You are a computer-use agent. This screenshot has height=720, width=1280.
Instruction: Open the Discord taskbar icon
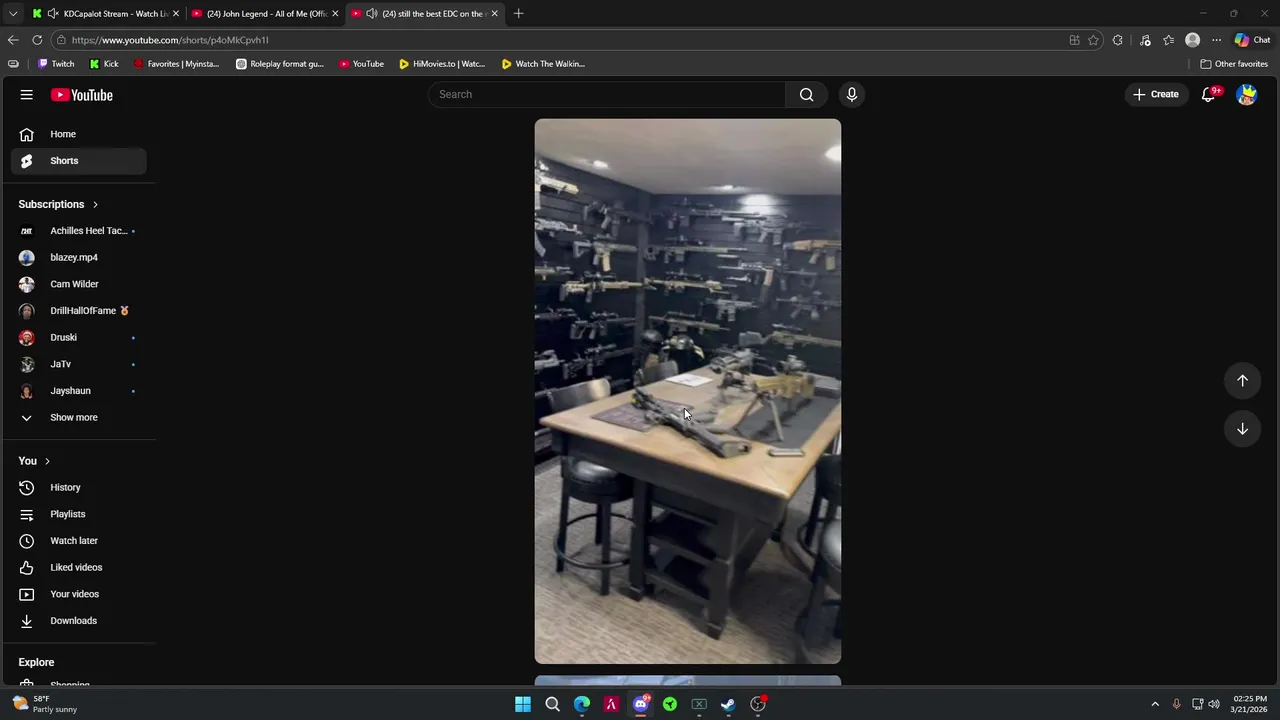[x=641, y=704]
